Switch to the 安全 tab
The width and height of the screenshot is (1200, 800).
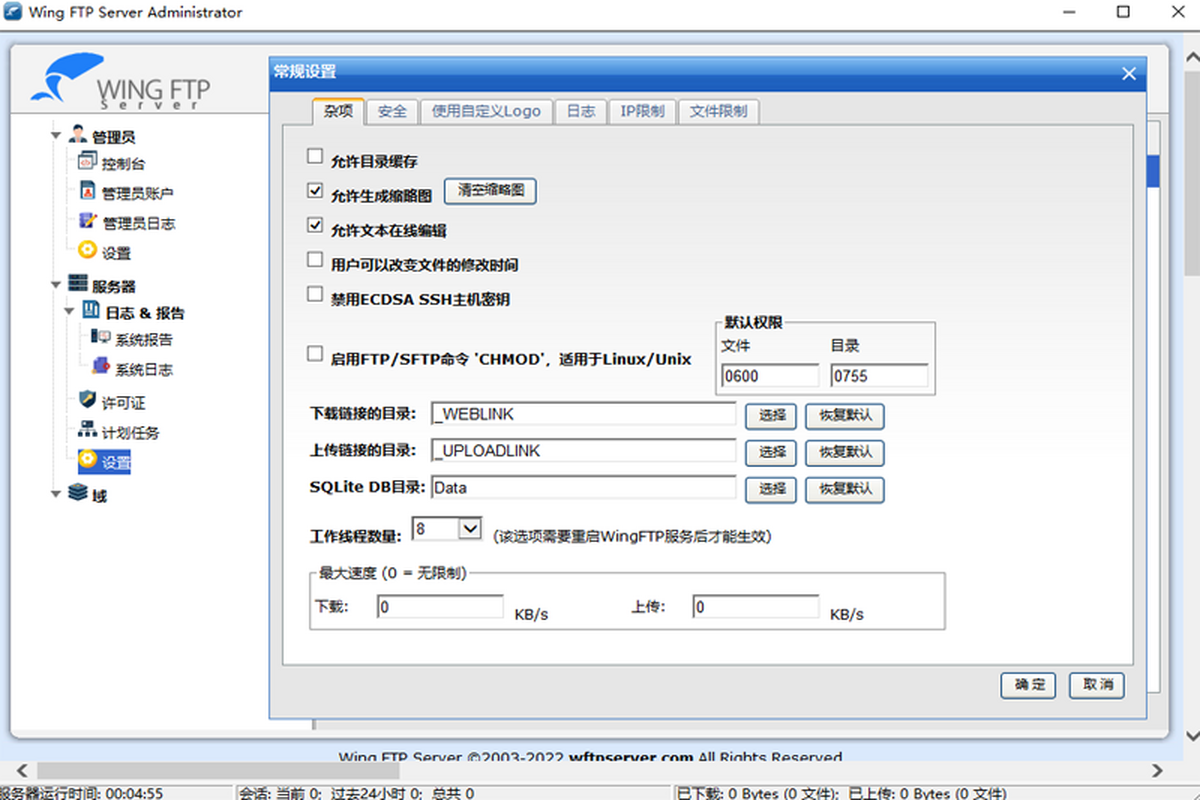point(392,111)
